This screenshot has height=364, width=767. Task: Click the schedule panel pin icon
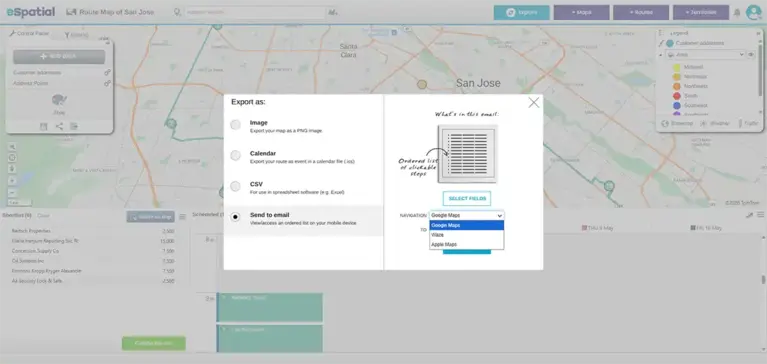click(749, 215)
